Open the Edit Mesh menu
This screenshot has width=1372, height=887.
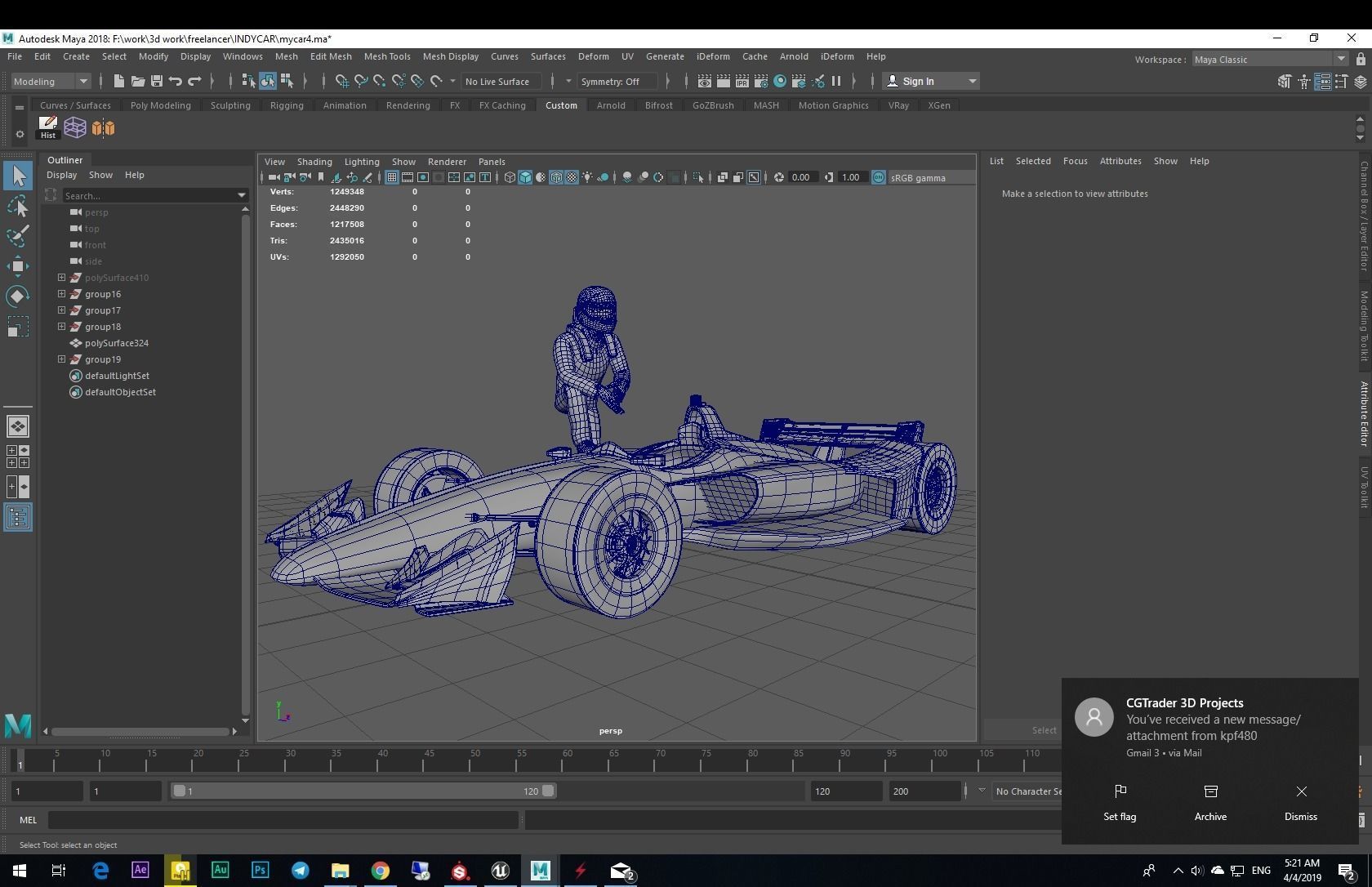331,56
